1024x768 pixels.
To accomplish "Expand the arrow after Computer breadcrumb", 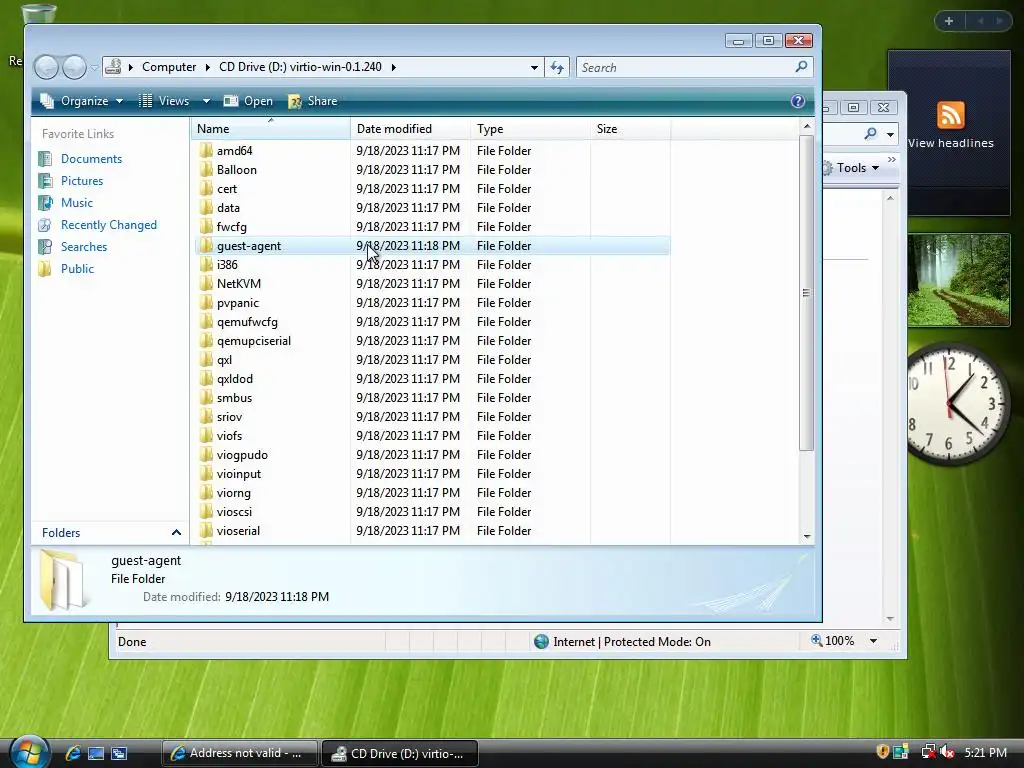I will pyautogui.click(x=208, y=67).
